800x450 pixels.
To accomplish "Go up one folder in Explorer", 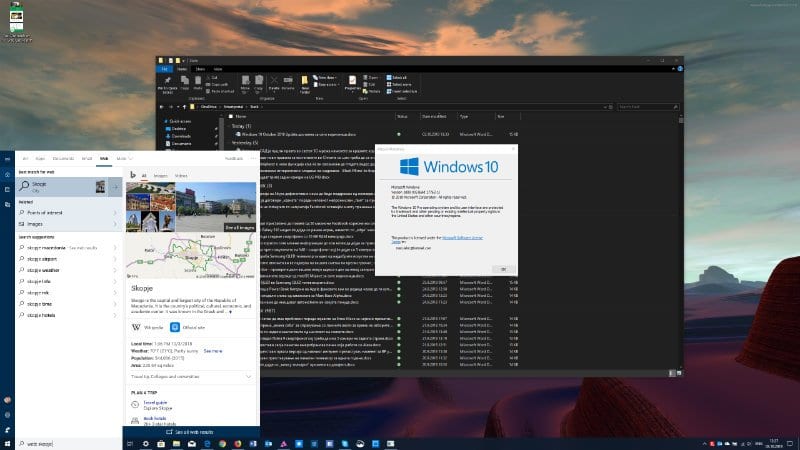I will [184, 107].
